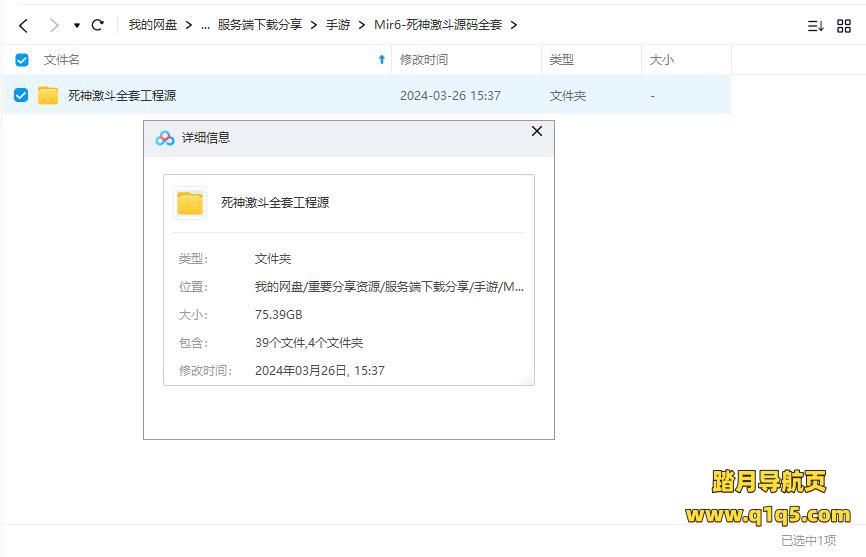The height and width of the screenshot is (557, 866).
Task: Go to 我的网盘 in the breadcrumb
Action: coord(152,25)
